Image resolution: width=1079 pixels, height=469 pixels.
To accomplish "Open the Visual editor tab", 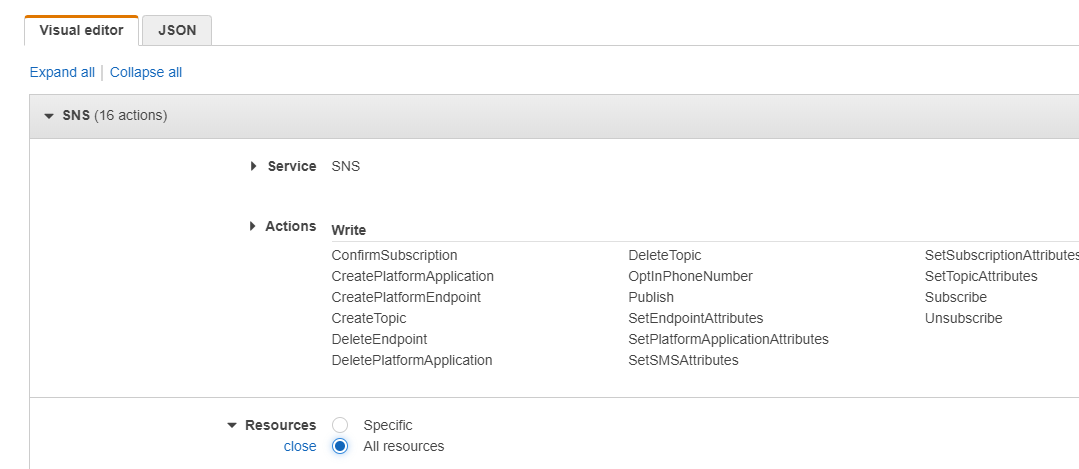I will pos(81,30).
